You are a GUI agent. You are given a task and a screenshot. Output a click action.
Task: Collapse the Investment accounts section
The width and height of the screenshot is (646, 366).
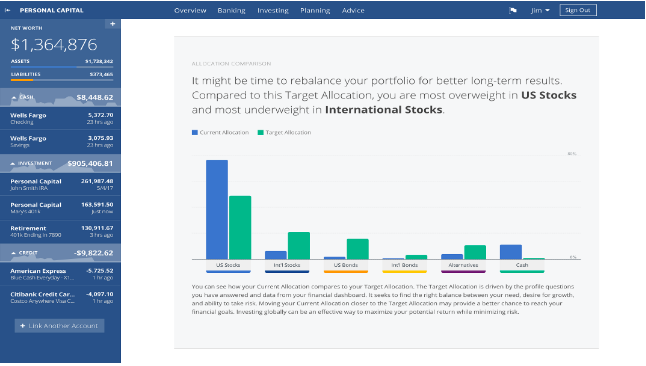click(x=13, y=164)
